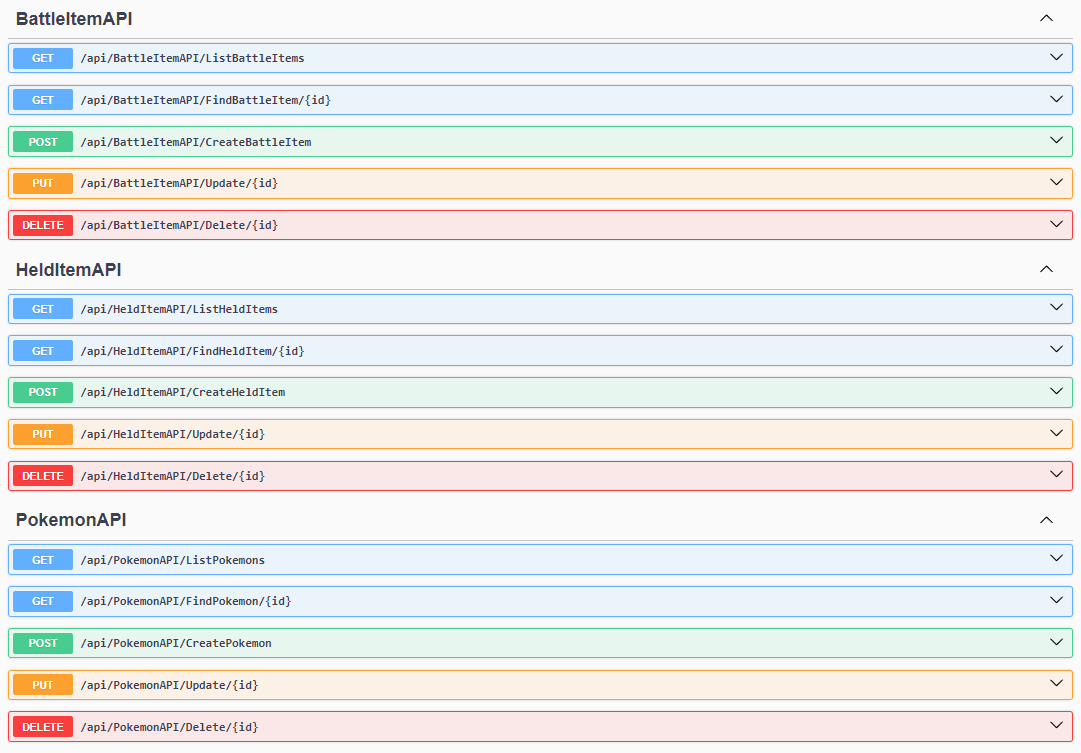
Task: Select the POST badge for CreateBattleItem
Action: [x=41, y=141]
